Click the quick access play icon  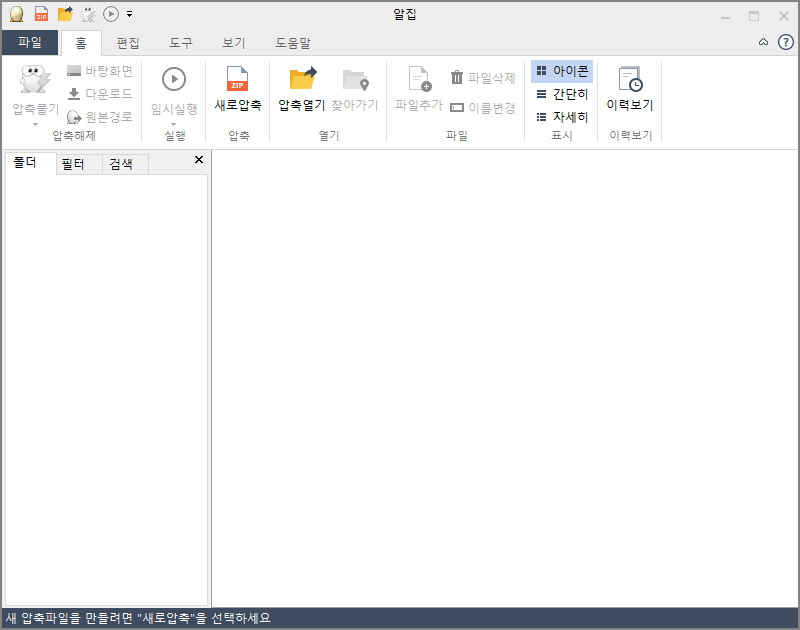[x=111, y=14]
